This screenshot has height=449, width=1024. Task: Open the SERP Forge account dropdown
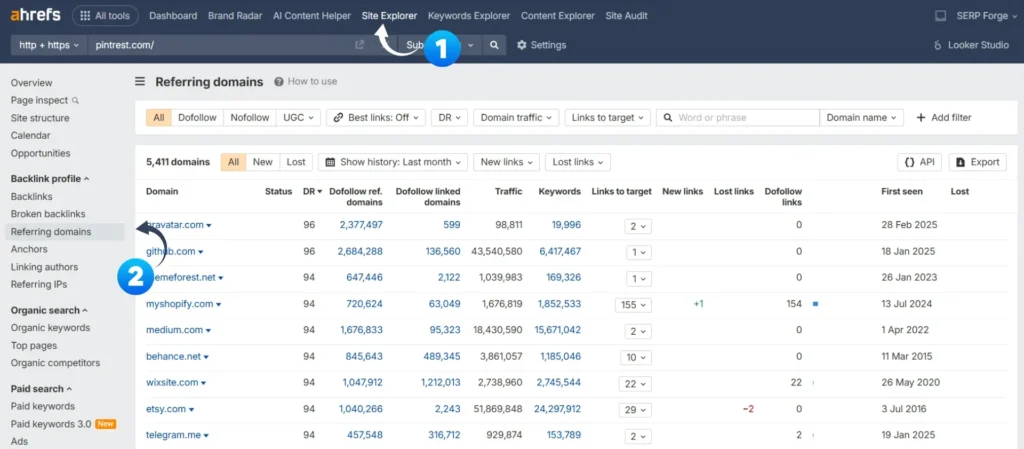[986, 16]
